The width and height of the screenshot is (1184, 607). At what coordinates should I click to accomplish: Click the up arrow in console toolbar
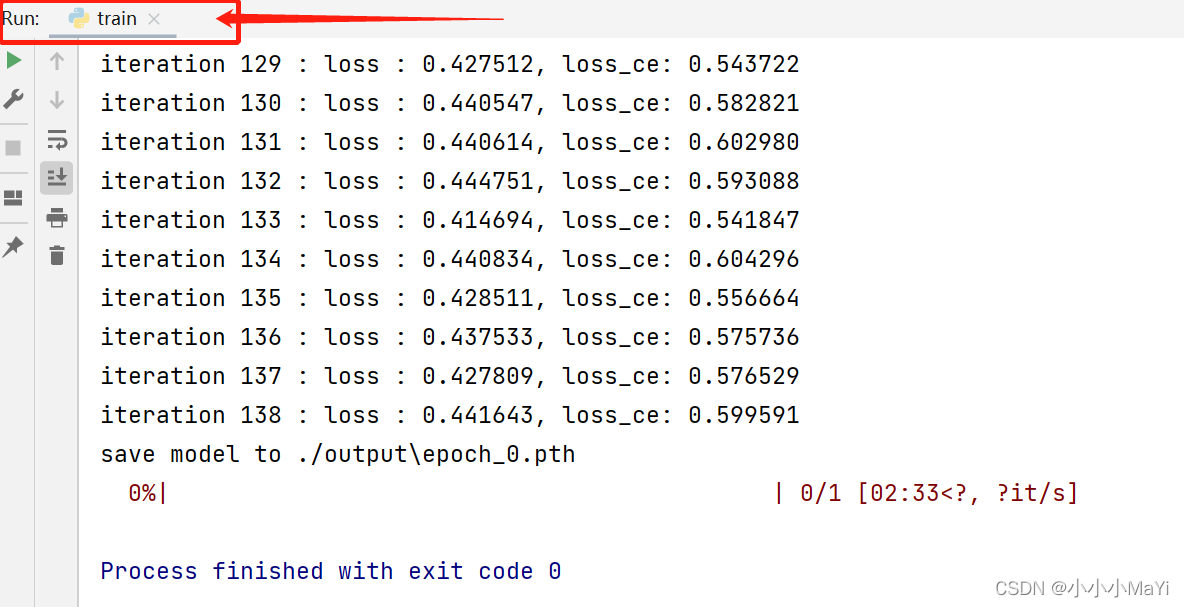point(57,61)
